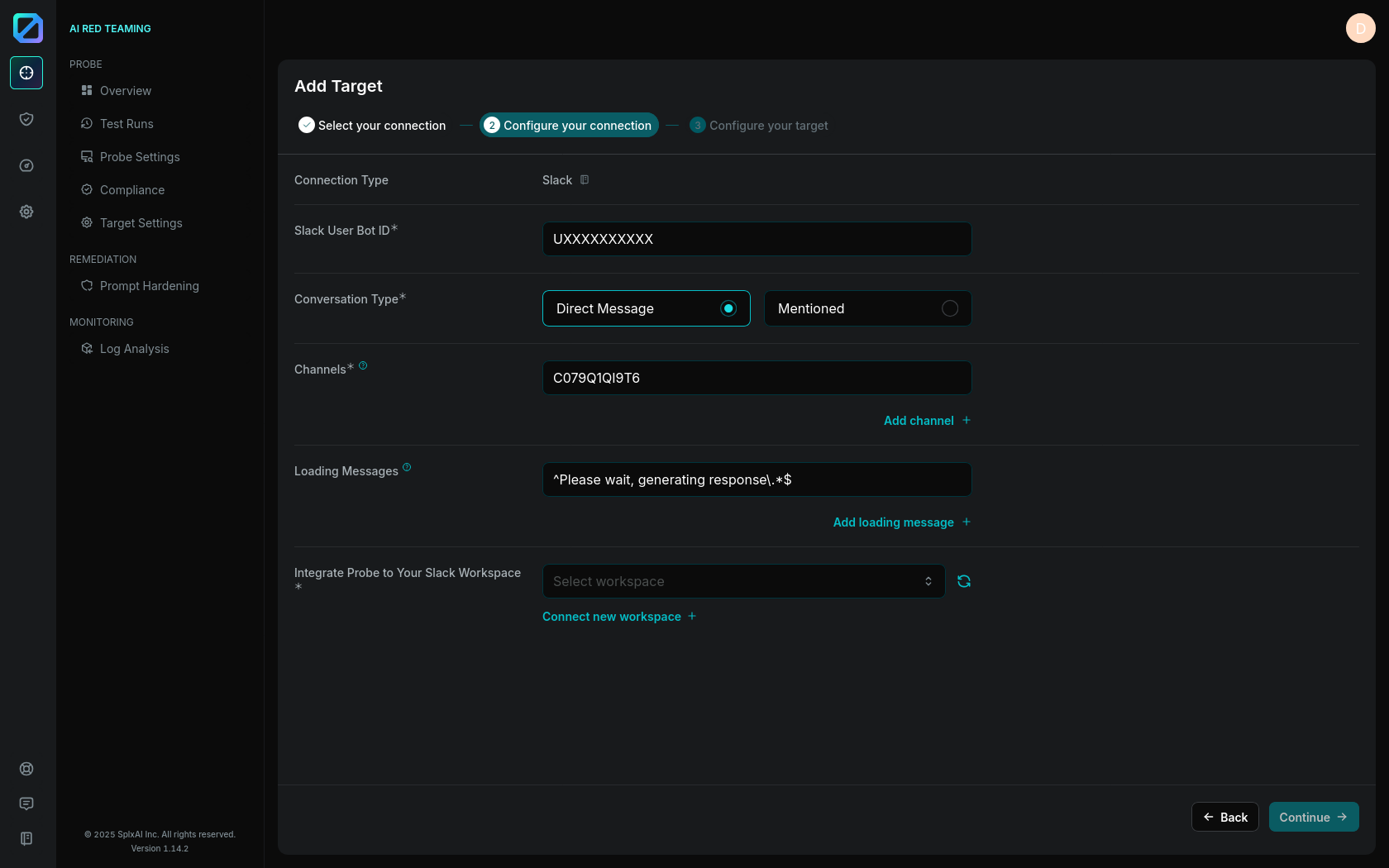This screenshot has width=1389, height=868.
Task: Click the refresh workspaces icon
Action: click(964, 581)
